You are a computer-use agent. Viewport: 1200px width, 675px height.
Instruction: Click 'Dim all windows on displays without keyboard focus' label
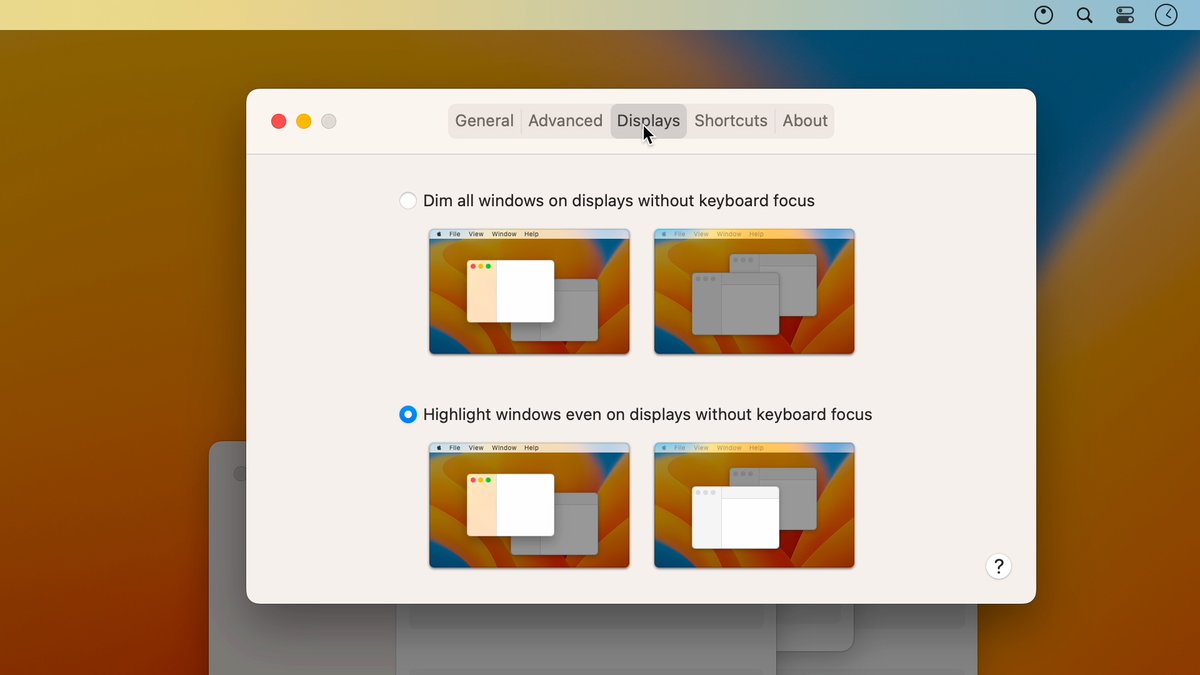[x=619, y=201]
